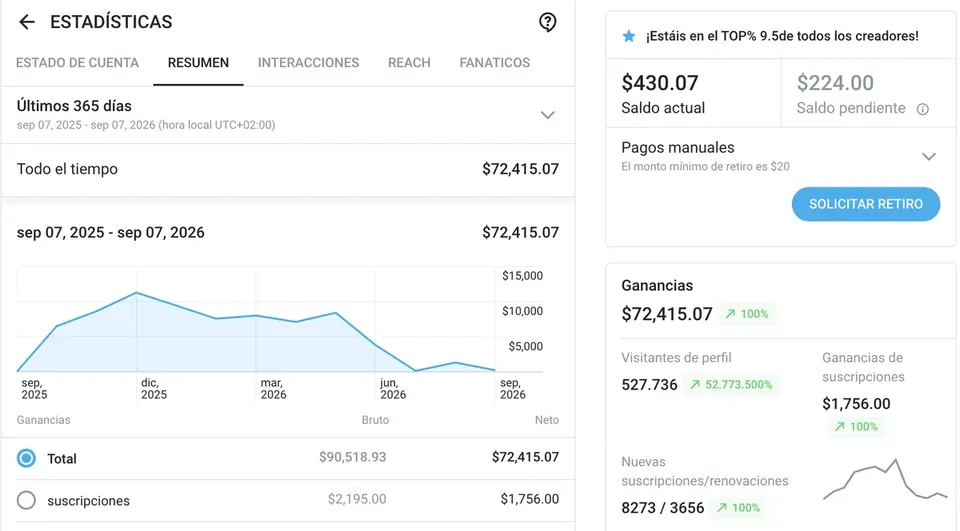Click the earnings chart peak near dic, 2025
960x531 pixels.
click(136, 293)
